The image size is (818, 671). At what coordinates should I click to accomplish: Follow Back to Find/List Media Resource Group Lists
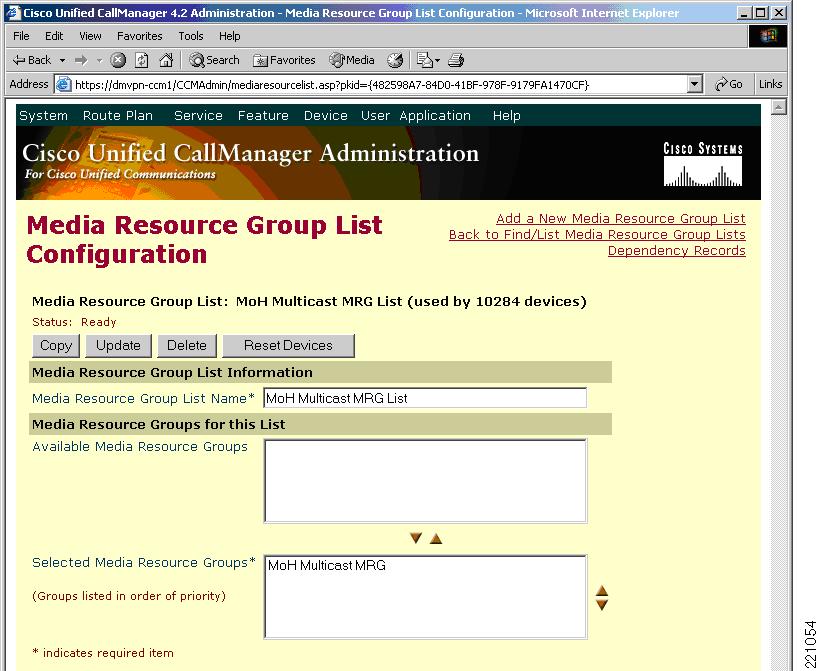pos(597,235)
